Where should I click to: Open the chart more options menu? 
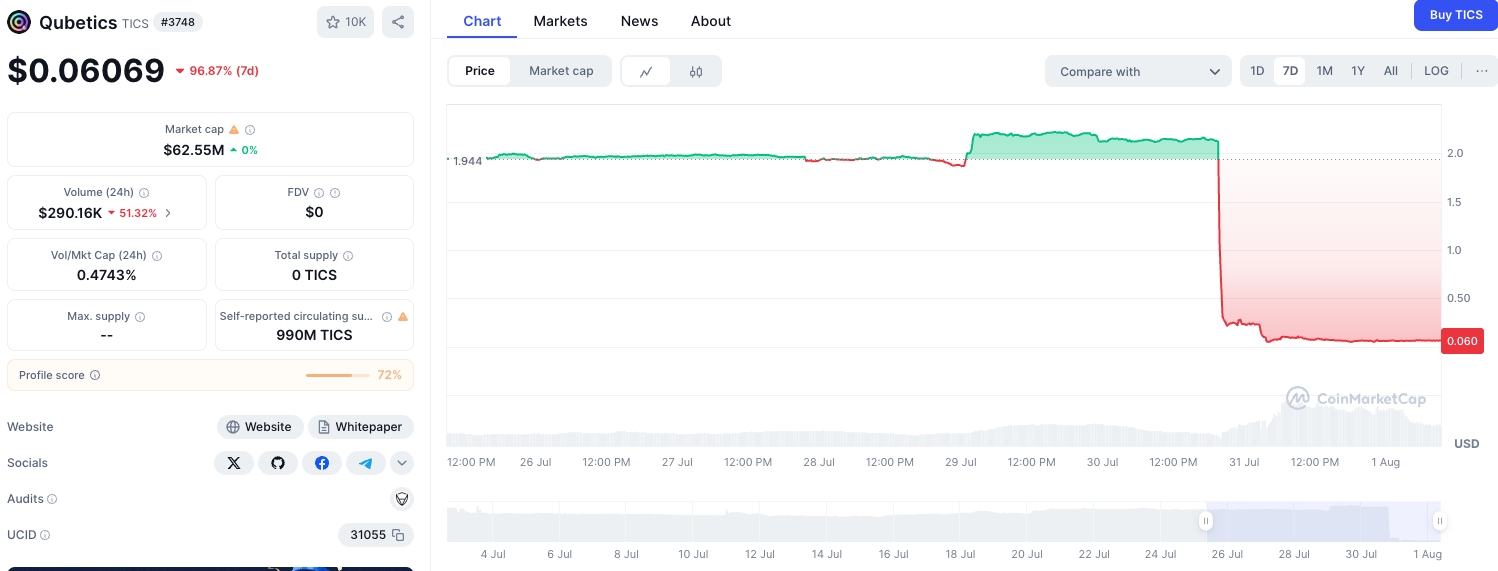1481,71
